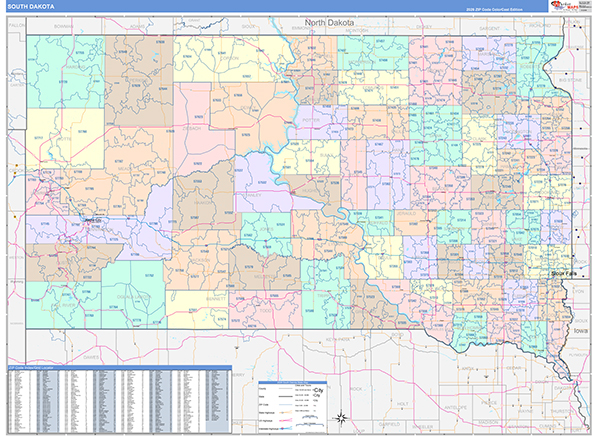Select the MCPHERSON county label
The width and height of the screenshot is (600, 436).
coord(360,62)
